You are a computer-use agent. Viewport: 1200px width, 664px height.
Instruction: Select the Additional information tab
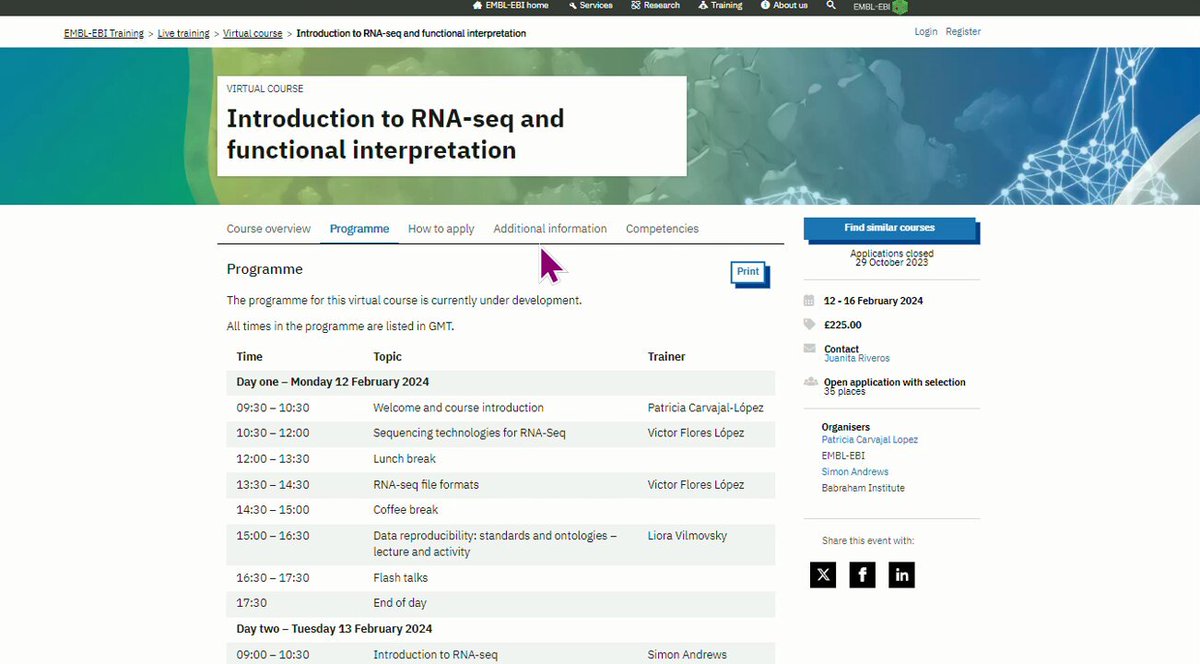click(550, 229)
